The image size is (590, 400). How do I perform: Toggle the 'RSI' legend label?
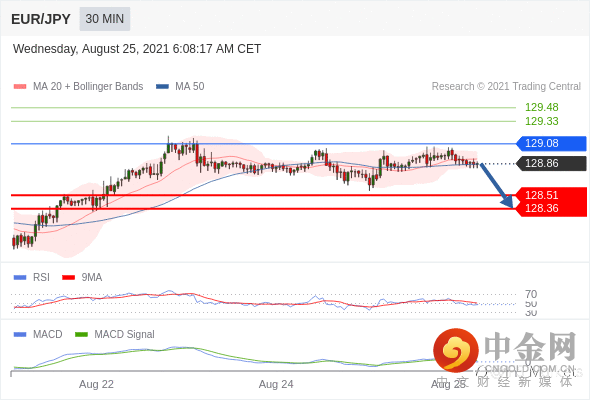(41, 278)
